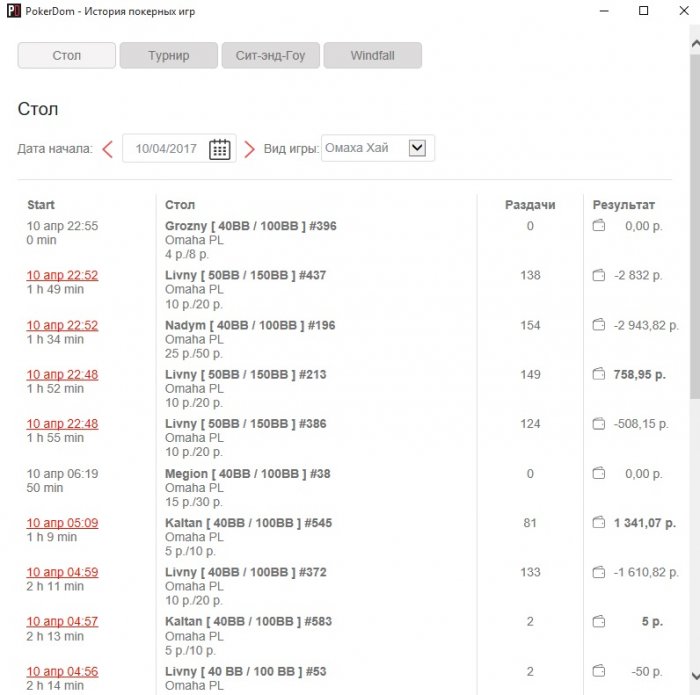Image resolution: width=700 pixels, height=695 pixels.
Task: Switch to the Windfall tab
Action: (373, 55)
